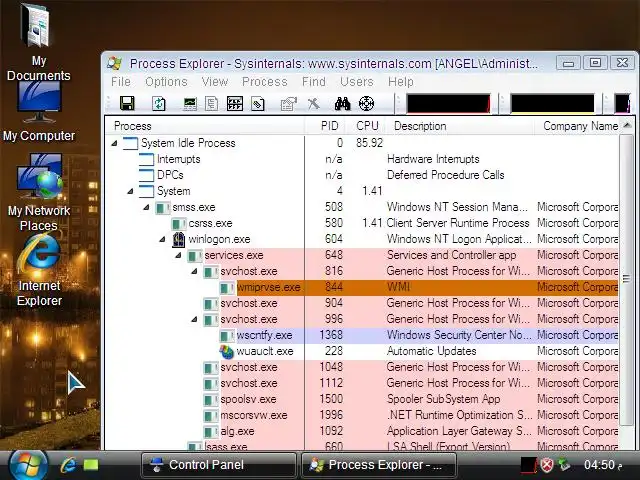Click 'Spooler SubSystem App' description text
Viewport: 640px width, 480px height.
point(443,399)
